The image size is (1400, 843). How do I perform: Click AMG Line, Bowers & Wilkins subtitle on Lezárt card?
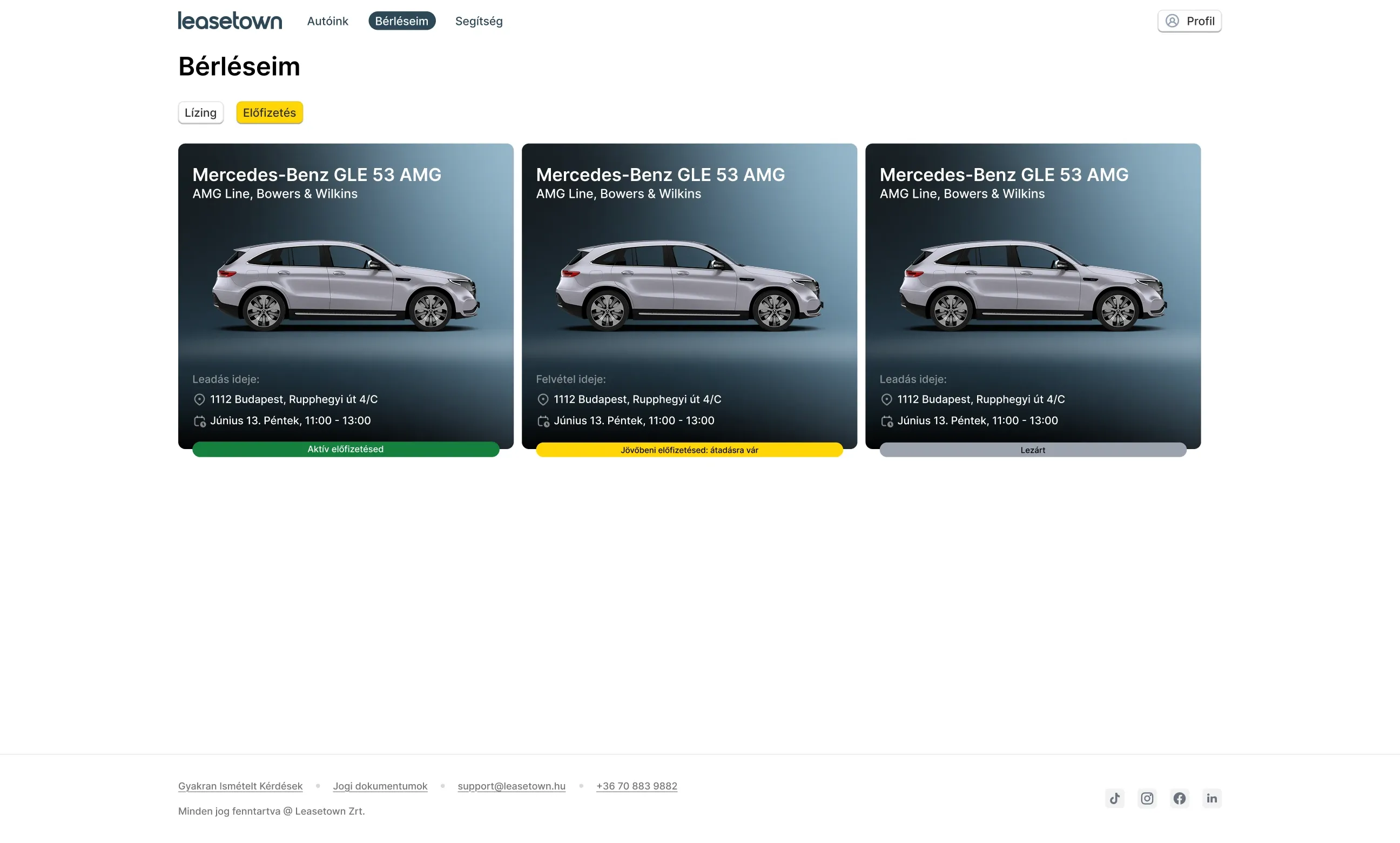[962, 193]
